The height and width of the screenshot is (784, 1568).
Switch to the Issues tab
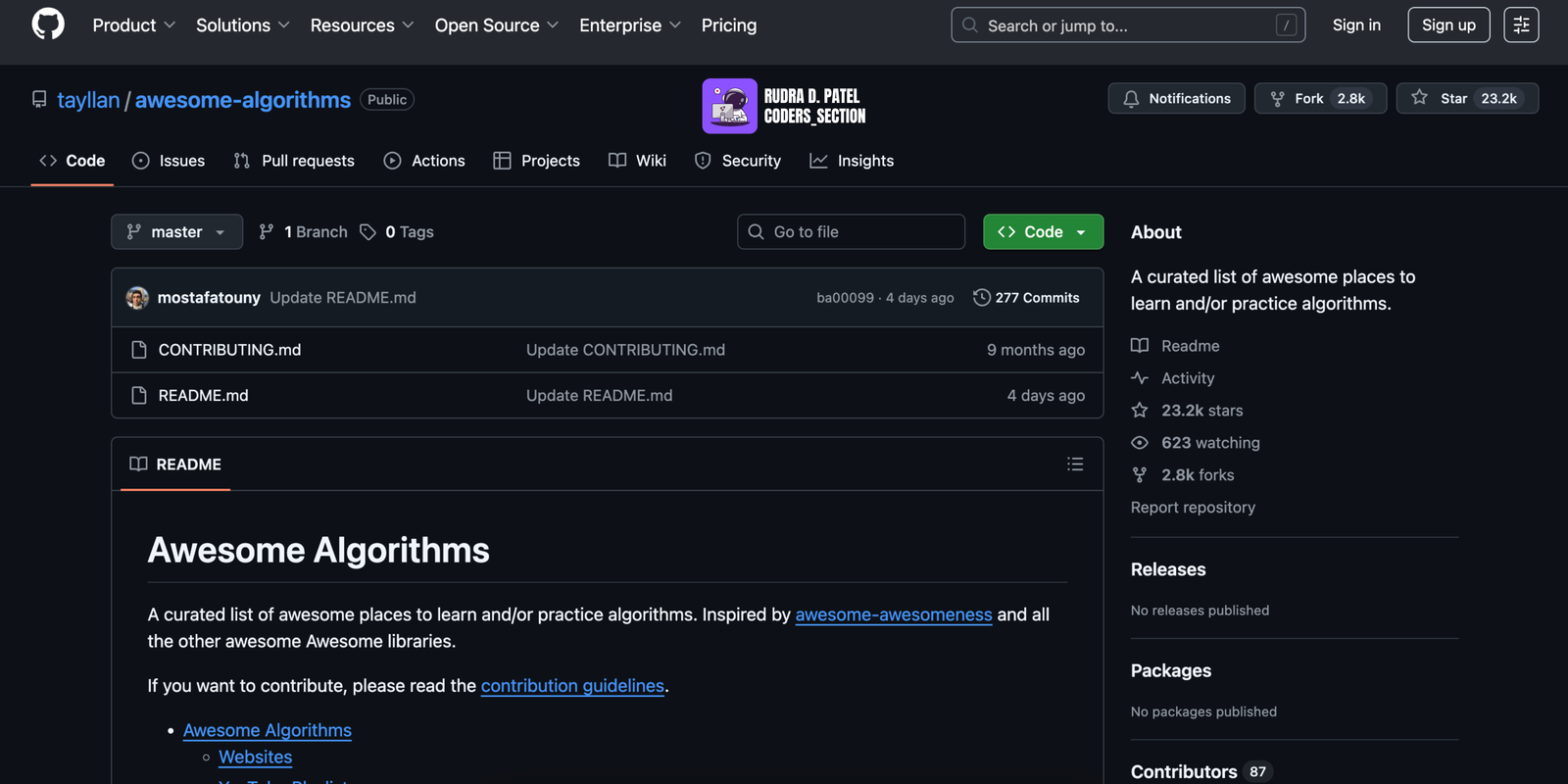click(x=169, y=161)
